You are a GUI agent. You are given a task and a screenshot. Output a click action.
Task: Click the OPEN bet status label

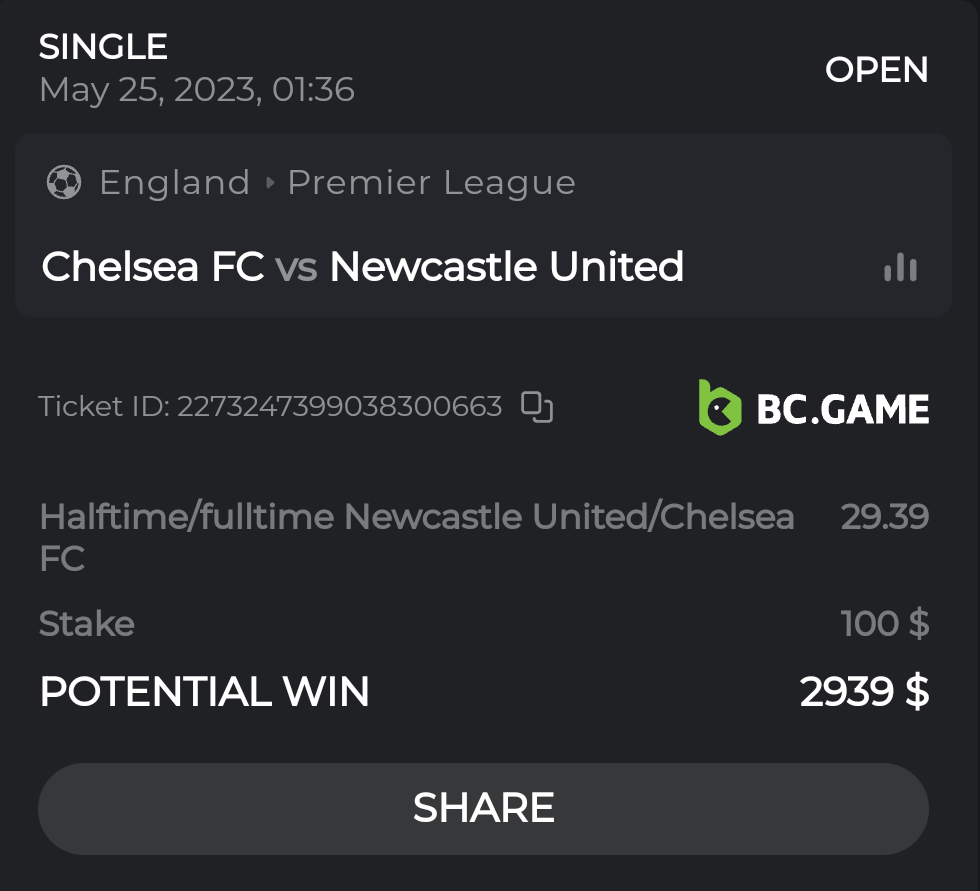tap(876, 70)
